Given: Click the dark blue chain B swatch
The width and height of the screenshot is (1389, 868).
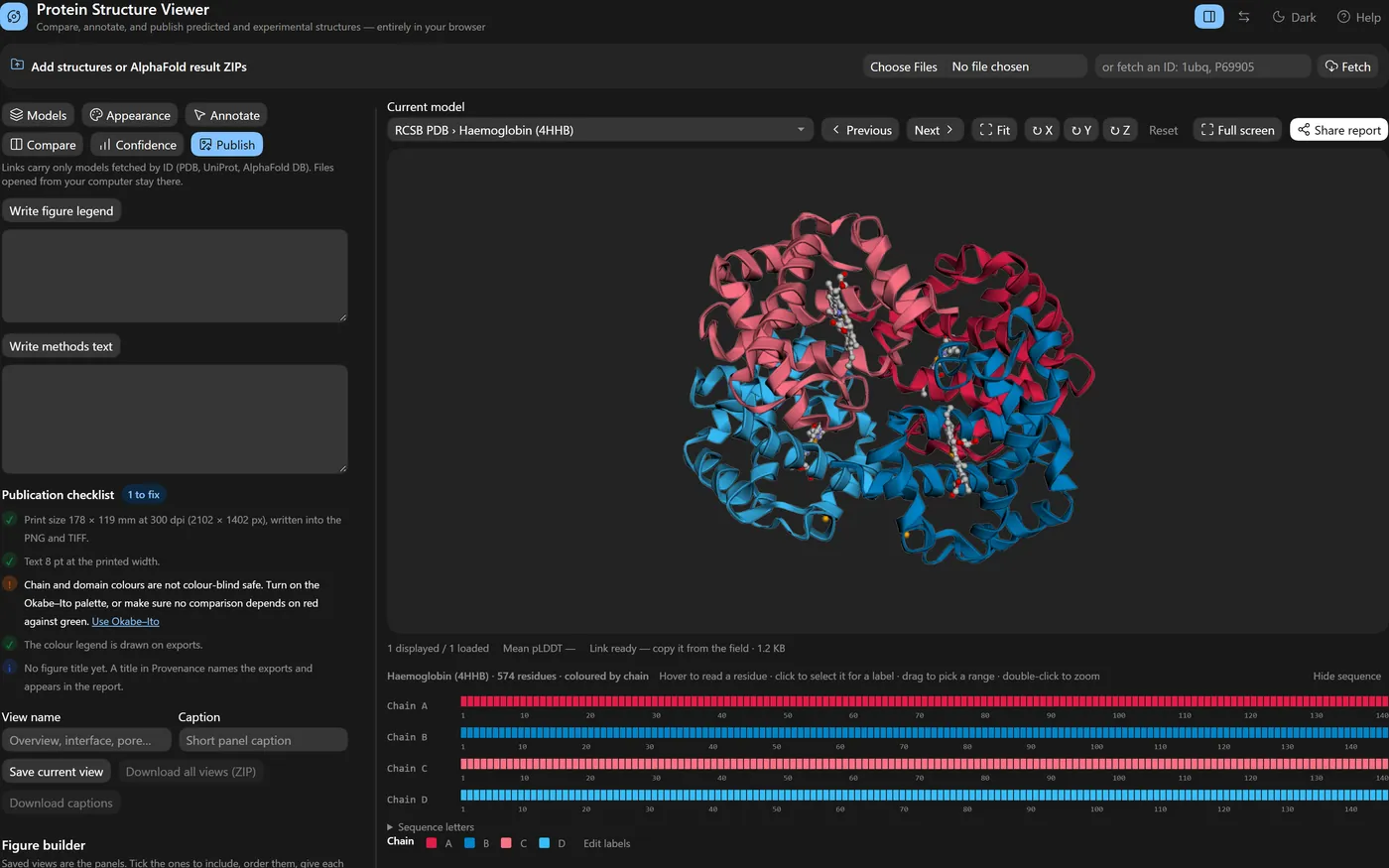Looking at the screenshot, I should click(x=469, y=843).
